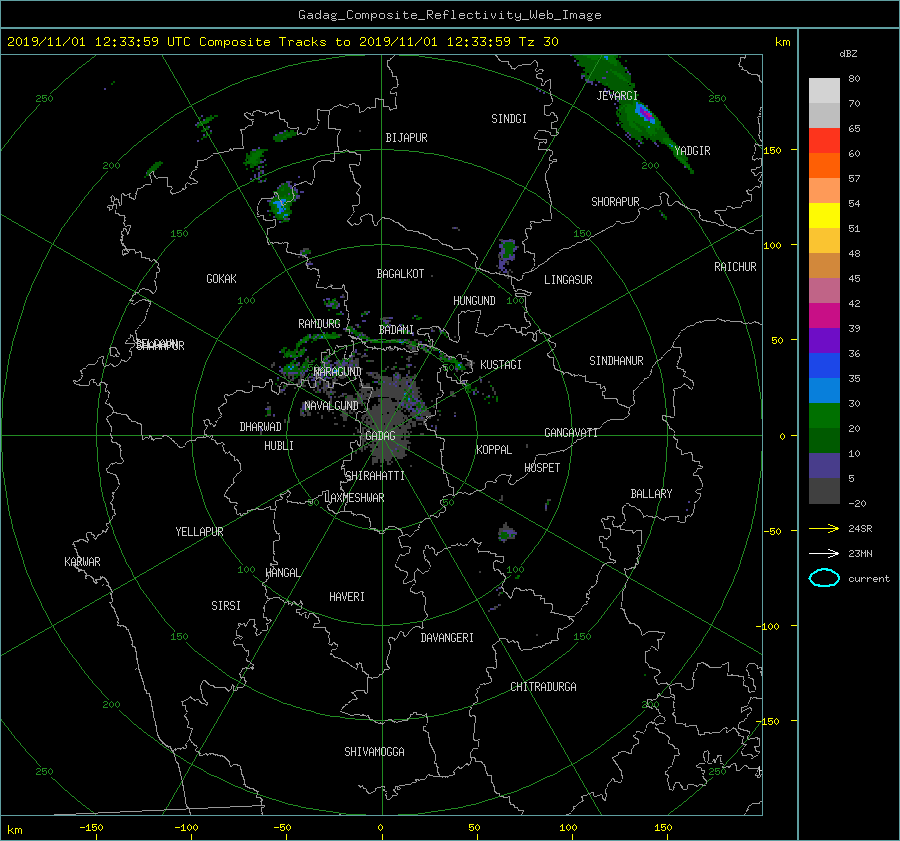
Task: Click the UTC timestamp header text
Action: point(282,42)
